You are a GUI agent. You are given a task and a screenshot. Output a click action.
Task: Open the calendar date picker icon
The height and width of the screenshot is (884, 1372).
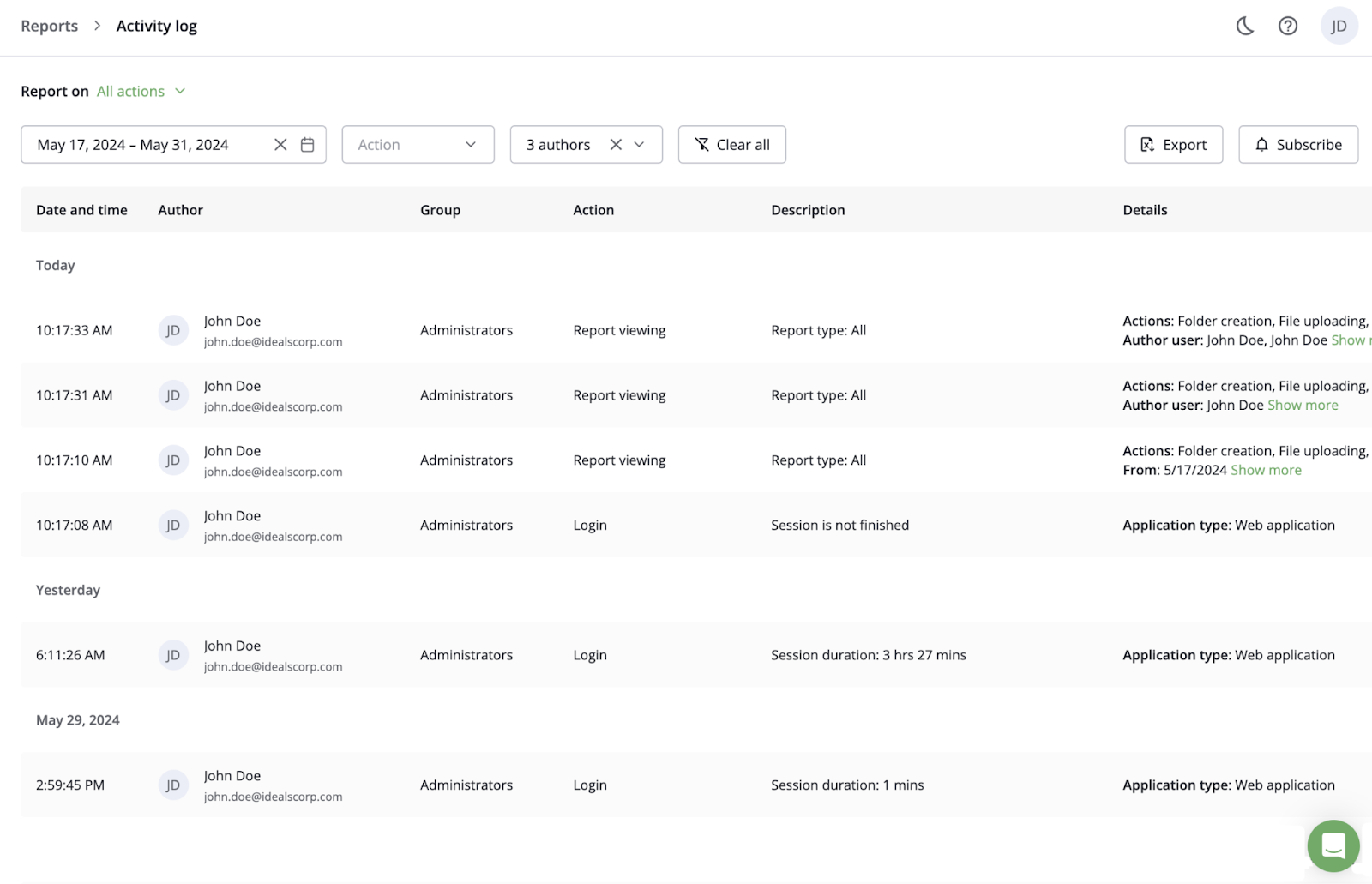pyautogui.click(x=308, y=145)
